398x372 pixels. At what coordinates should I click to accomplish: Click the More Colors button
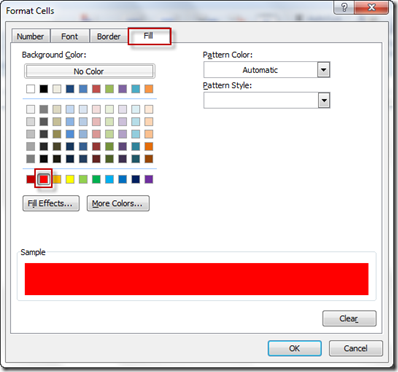coord(118,203)
